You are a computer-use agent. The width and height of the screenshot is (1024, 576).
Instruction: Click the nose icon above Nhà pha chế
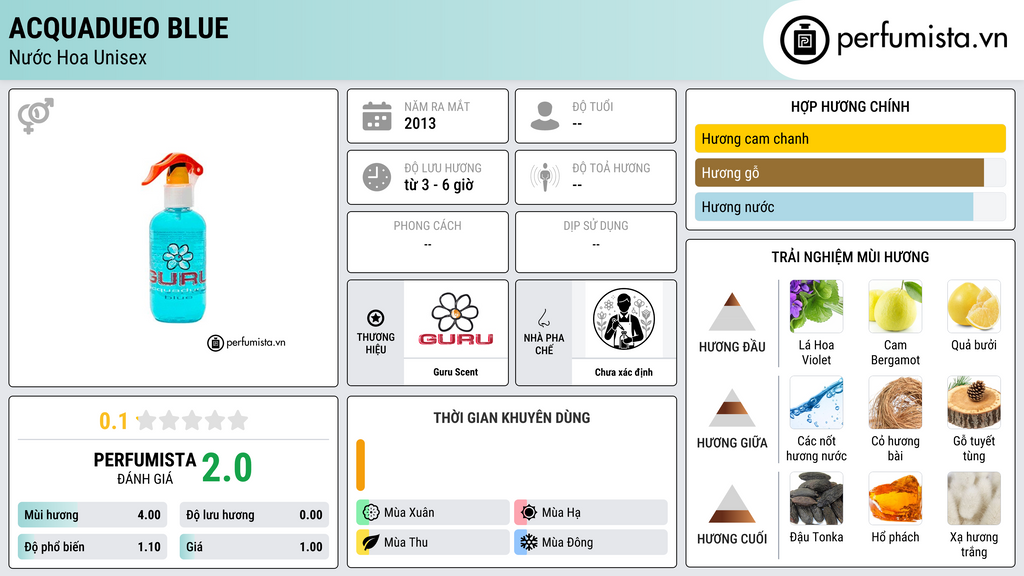pyautogui.click(x=543, y=318)
